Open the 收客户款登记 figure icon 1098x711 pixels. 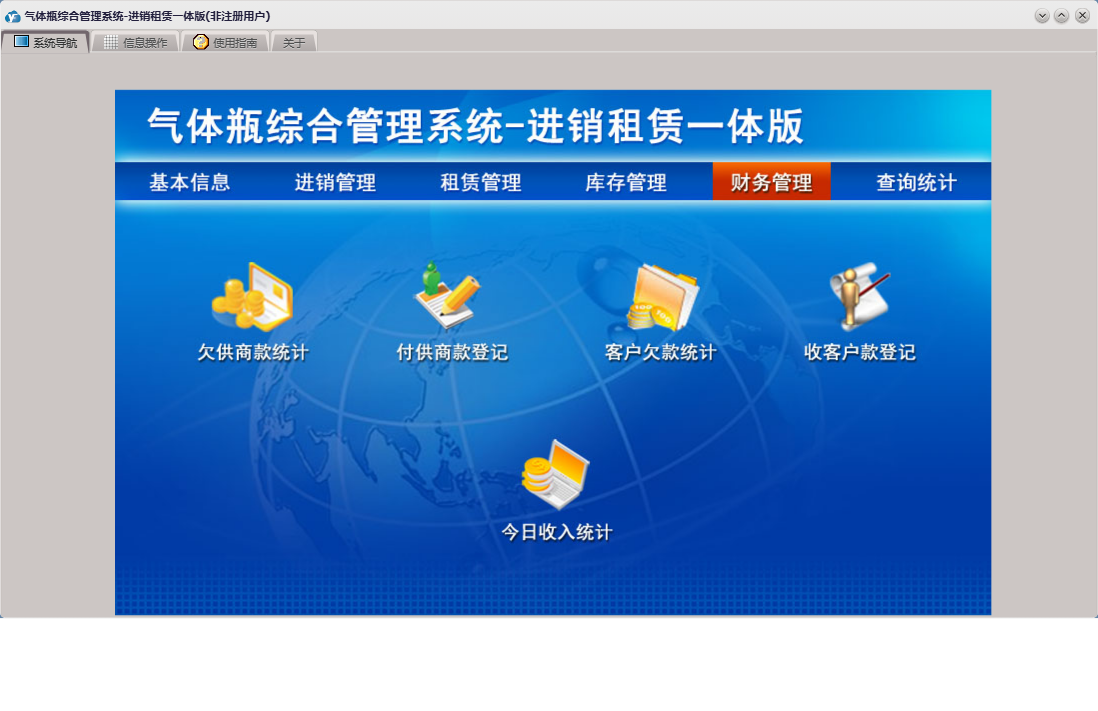(x=859, y=297)
